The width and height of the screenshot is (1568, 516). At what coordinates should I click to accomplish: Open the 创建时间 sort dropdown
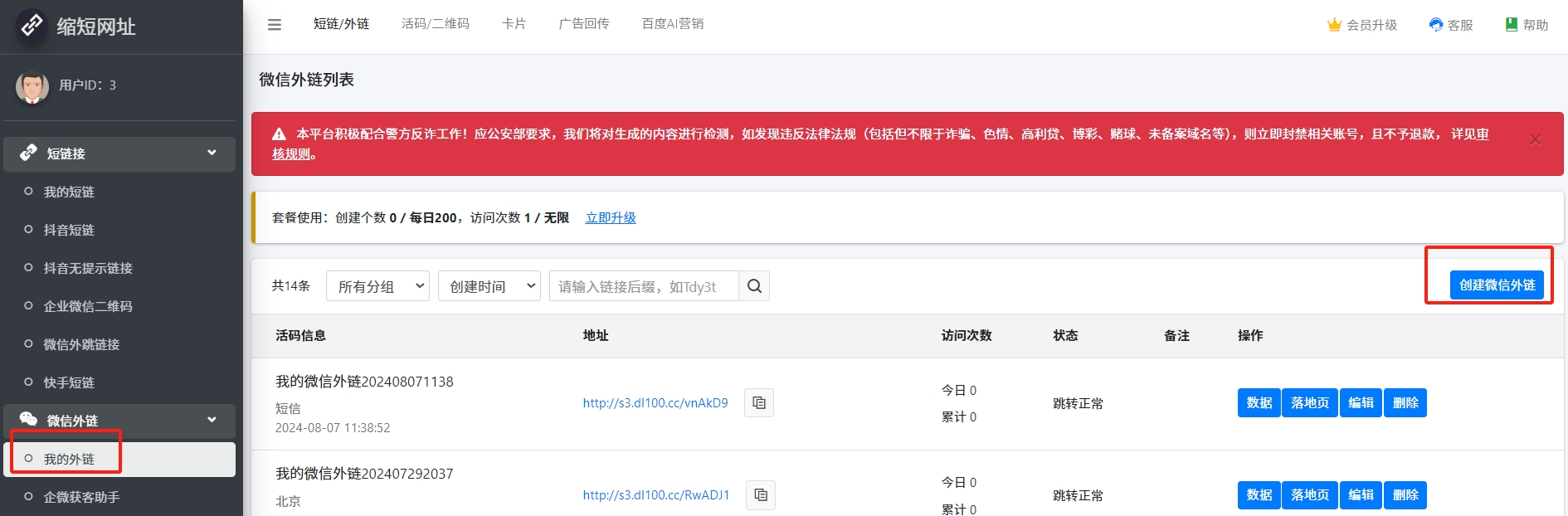coord(489,286)
